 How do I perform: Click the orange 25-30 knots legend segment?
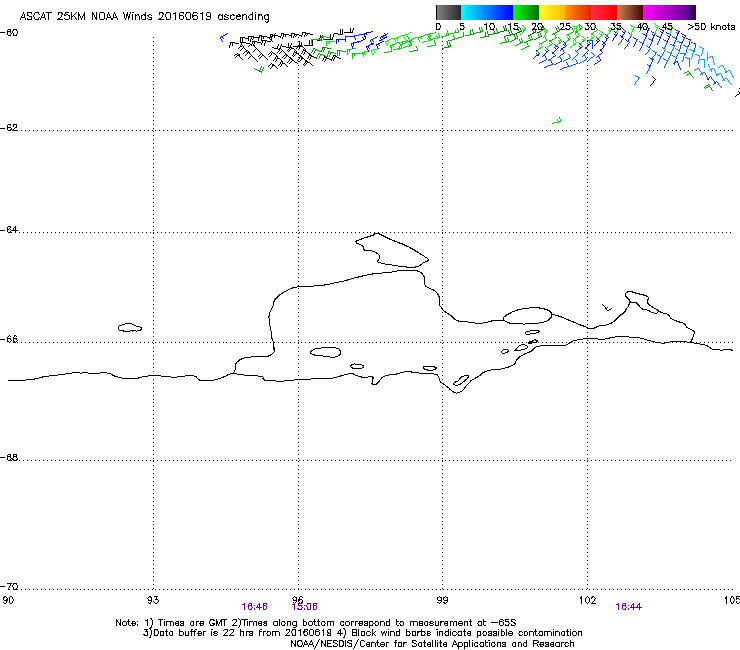tap(578, 12)
